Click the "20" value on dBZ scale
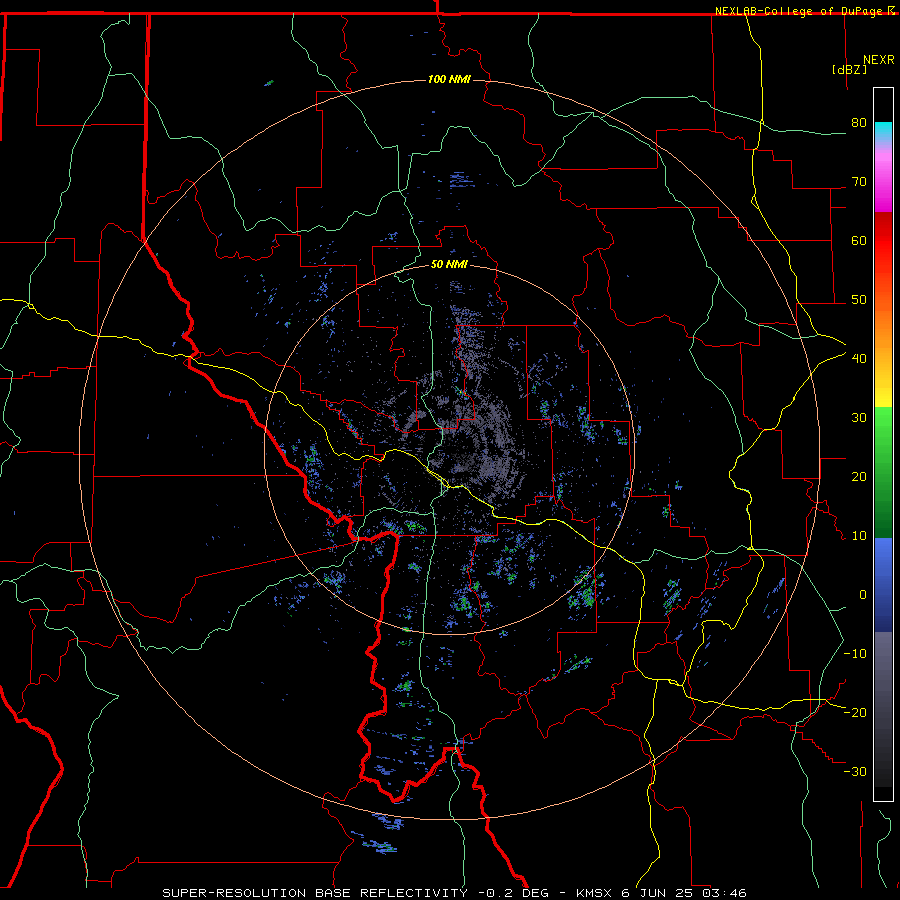The image size is (900, 900). tap(859, 477)
